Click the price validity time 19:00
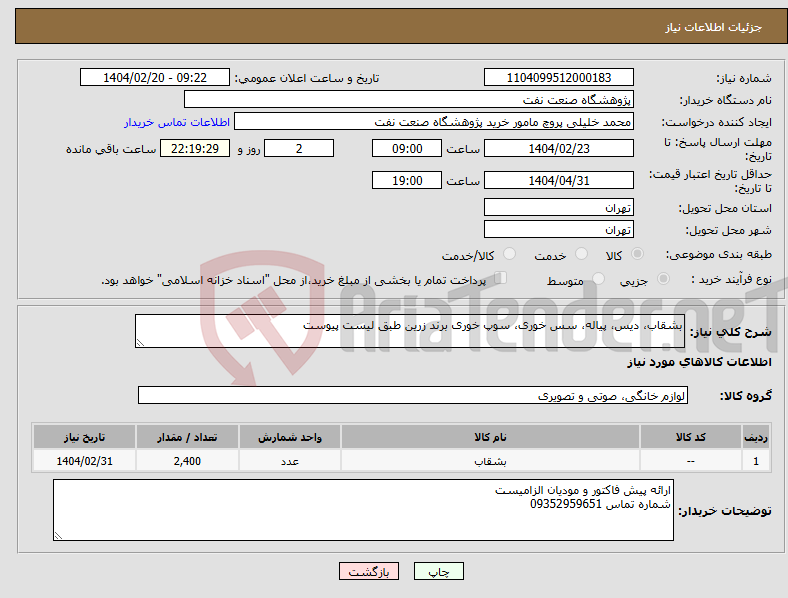This screenshot has height=598, width=788. pyautogui.click(x=407, y=180)
